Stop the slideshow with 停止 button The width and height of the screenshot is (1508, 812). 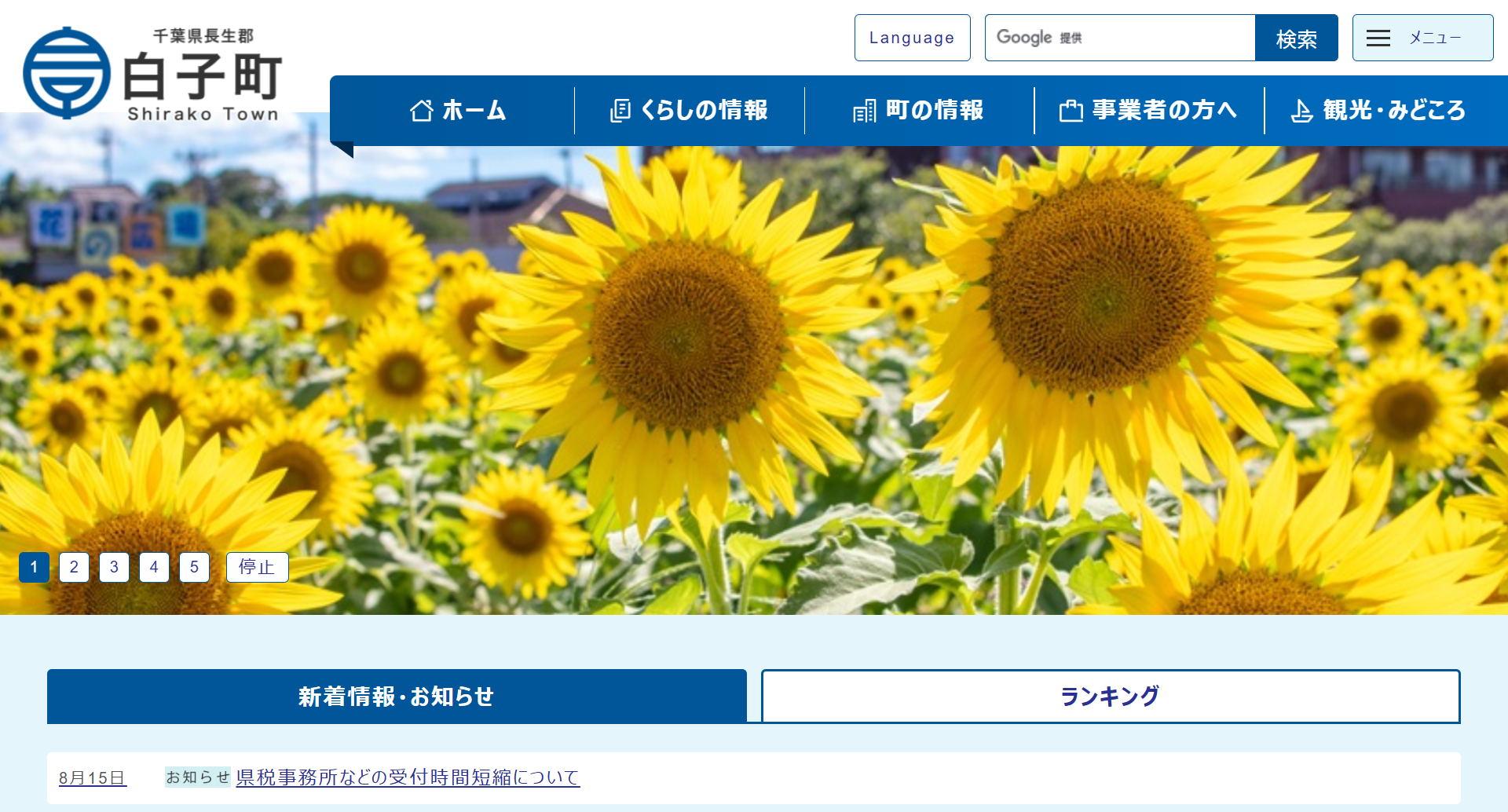pyautogui.click(x=257, y=567)
